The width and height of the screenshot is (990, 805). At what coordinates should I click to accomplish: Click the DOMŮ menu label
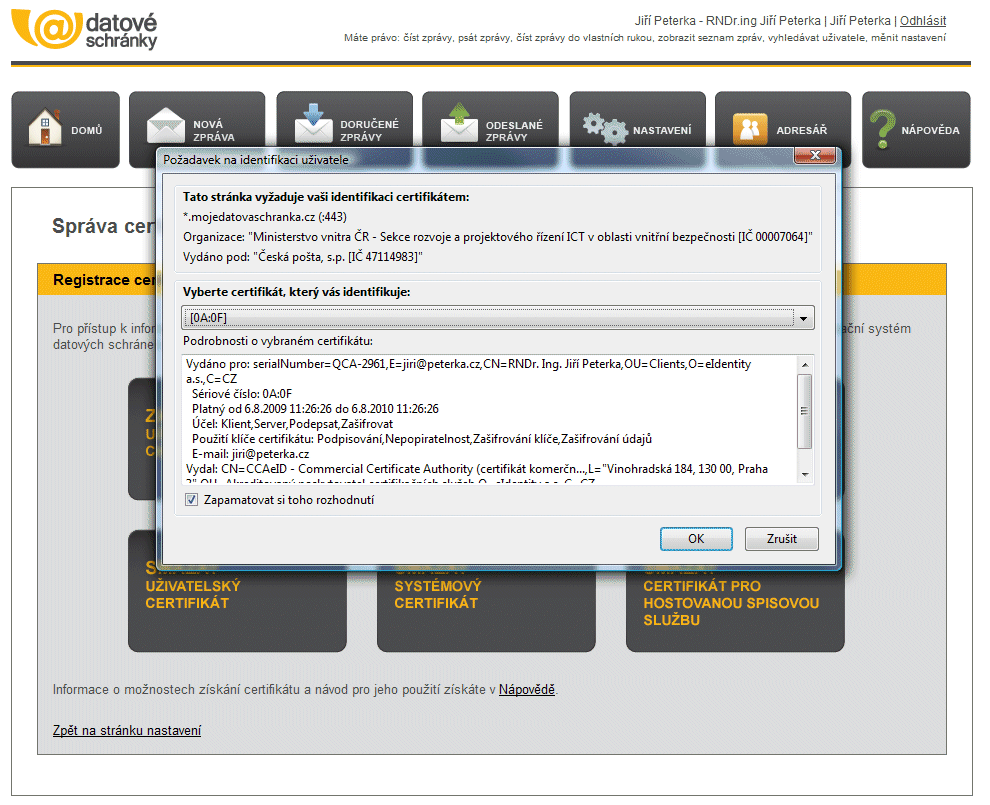(x=86, y=130)
